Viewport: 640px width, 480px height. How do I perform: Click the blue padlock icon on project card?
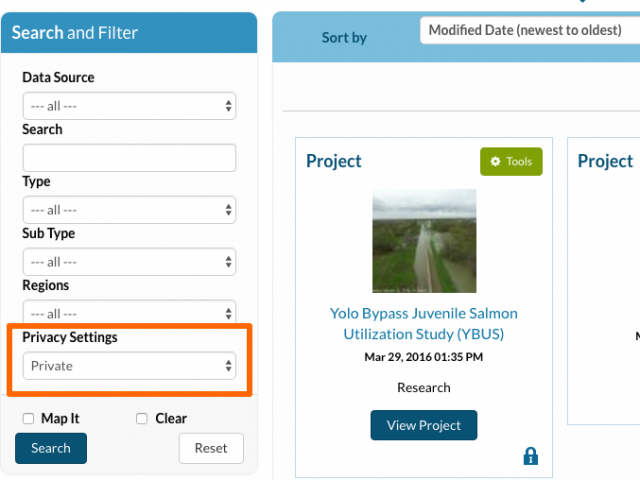(x=531, y=456)
